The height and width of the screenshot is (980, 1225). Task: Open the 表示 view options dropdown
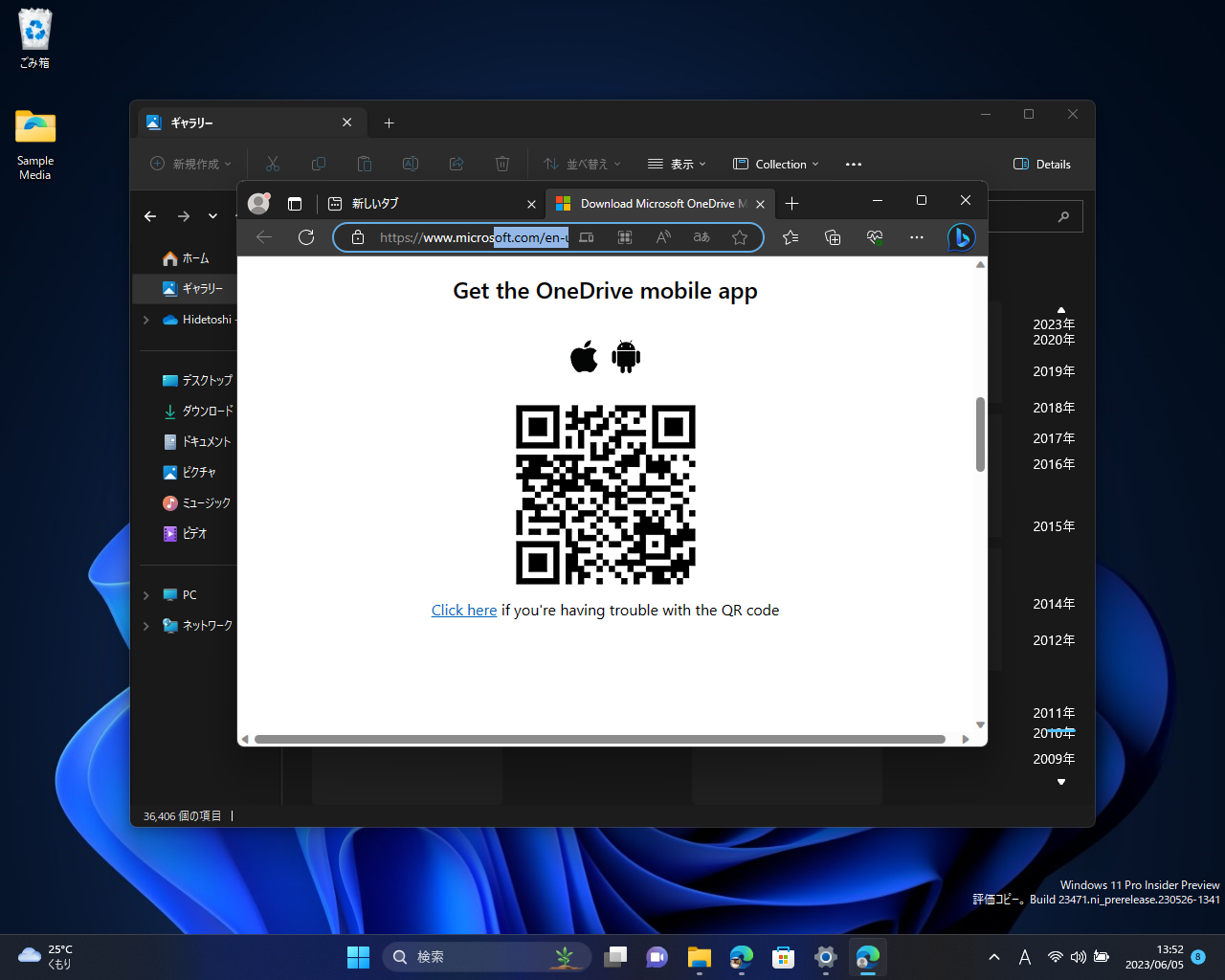point(677,164)
